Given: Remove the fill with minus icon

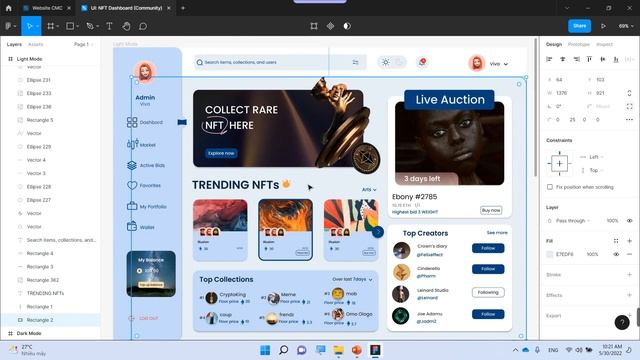Looking at the screenshot, I should [629, 254].
